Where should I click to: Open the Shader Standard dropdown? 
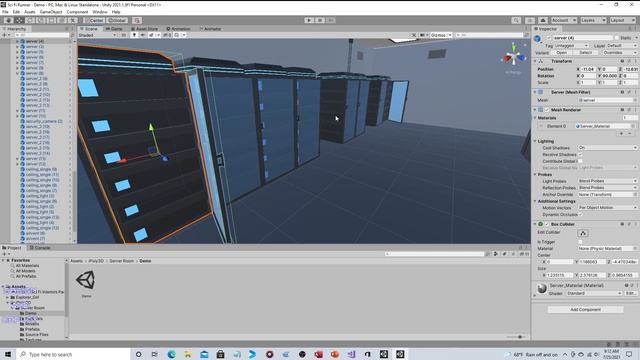(x=594, y=293)
